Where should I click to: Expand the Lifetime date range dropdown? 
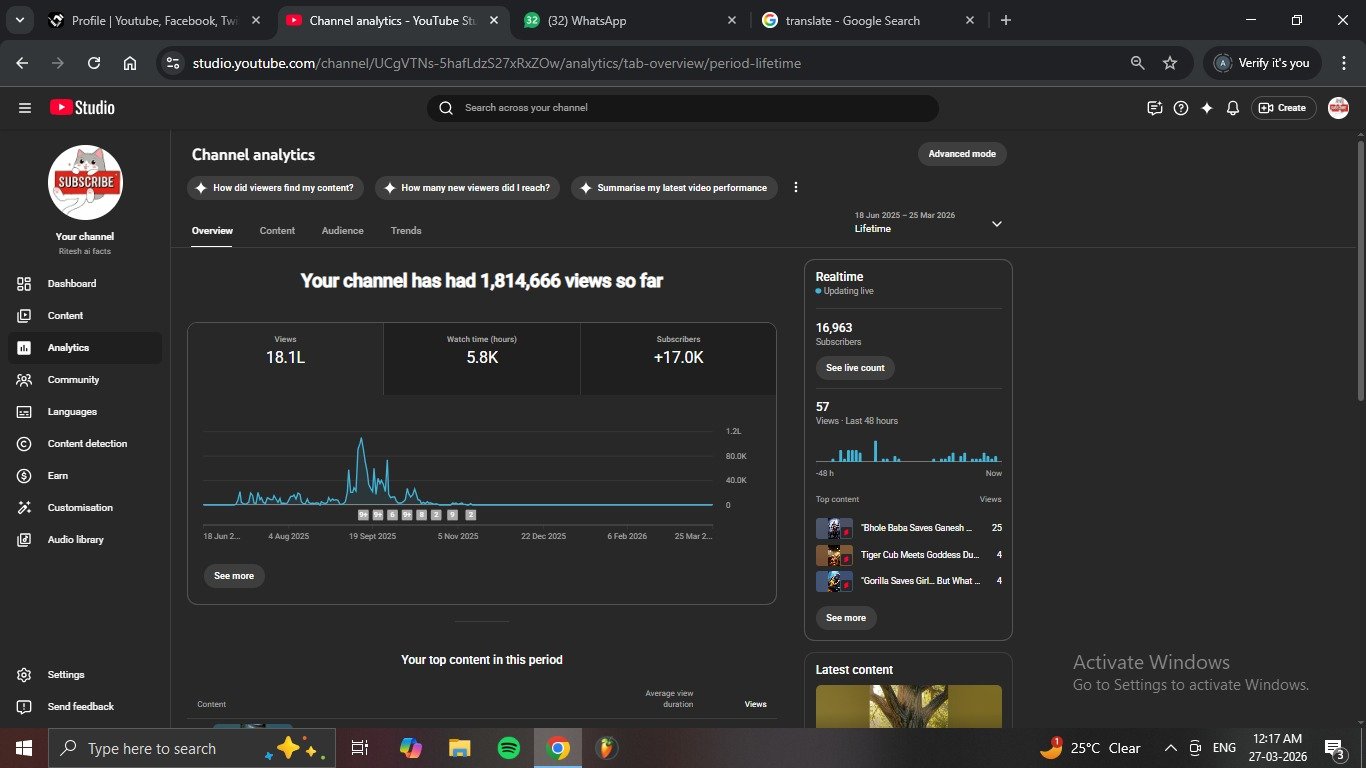996,224
